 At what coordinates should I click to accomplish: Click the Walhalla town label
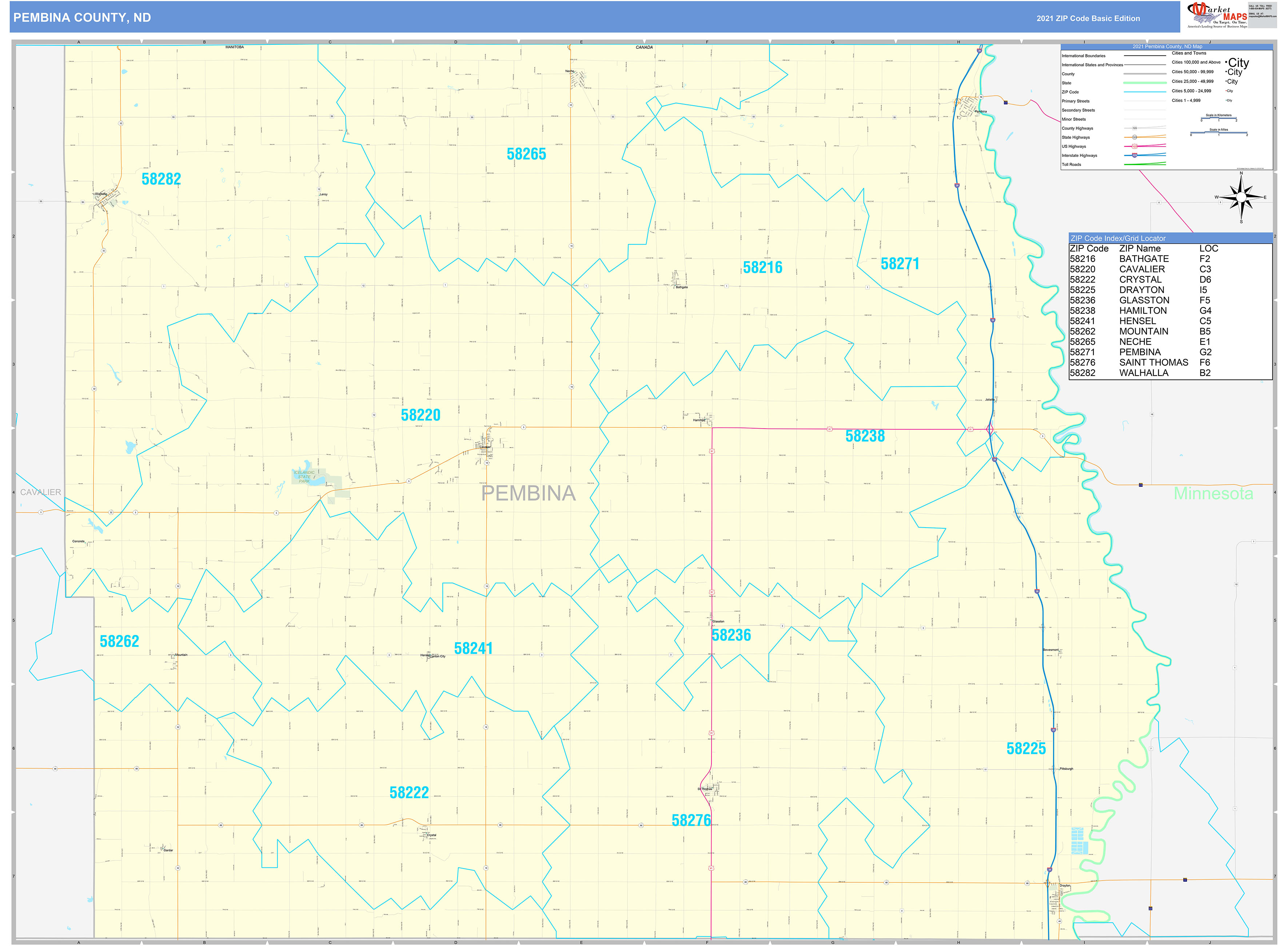[101, 194]
